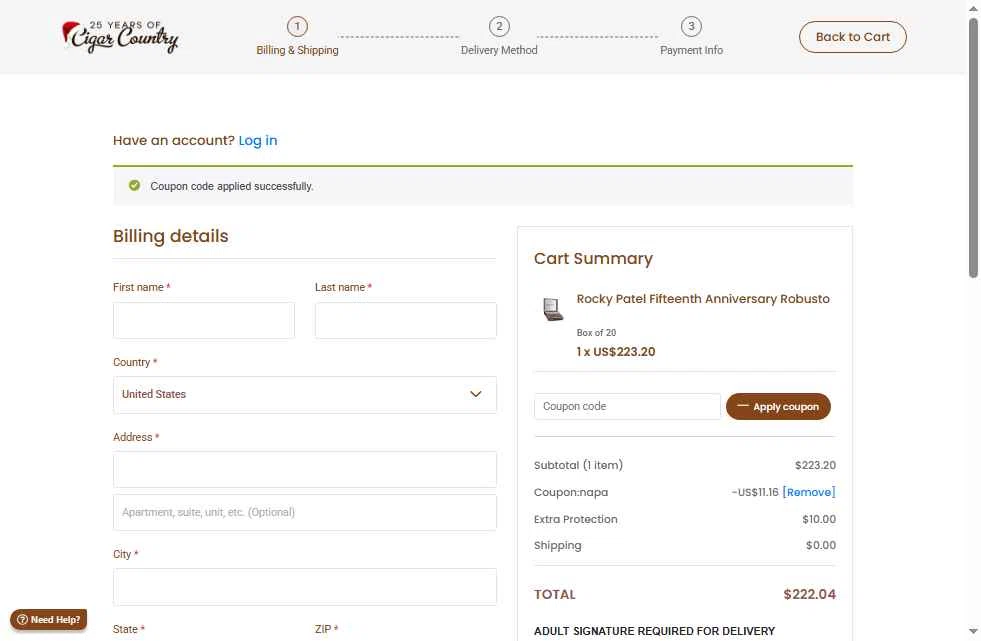The height and width of the screenshot is (641, 981).
Task: Click the Country dropdown chevron arrow
Action: pos(475,394)
